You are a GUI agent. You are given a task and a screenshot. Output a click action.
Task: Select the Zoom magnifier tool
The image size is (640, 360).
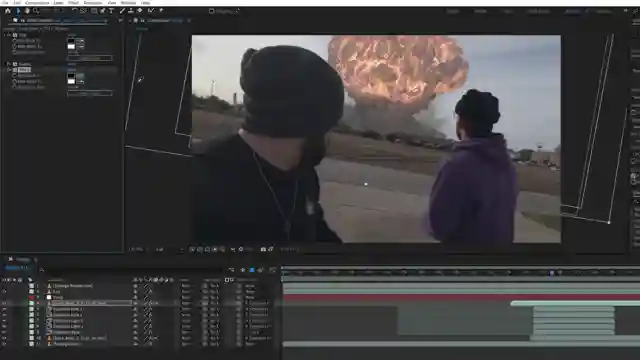tap(36, 11)
